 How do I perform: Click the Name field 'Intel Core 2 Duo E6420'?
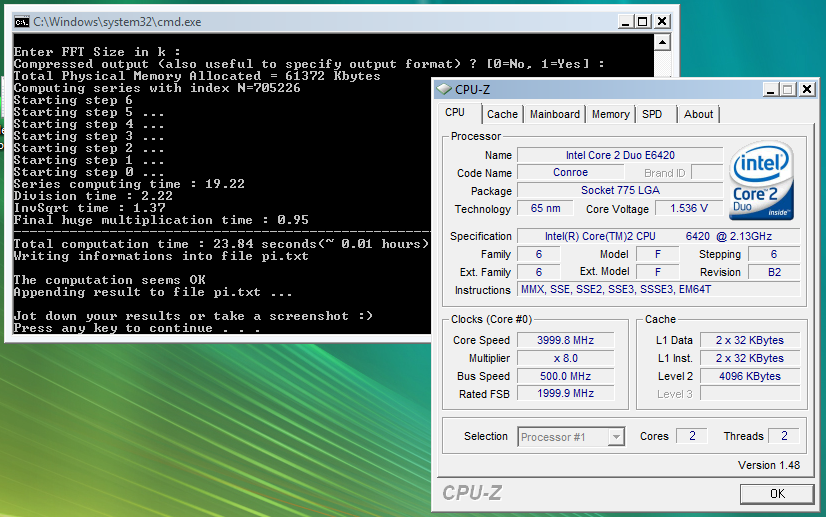point(620,155)
